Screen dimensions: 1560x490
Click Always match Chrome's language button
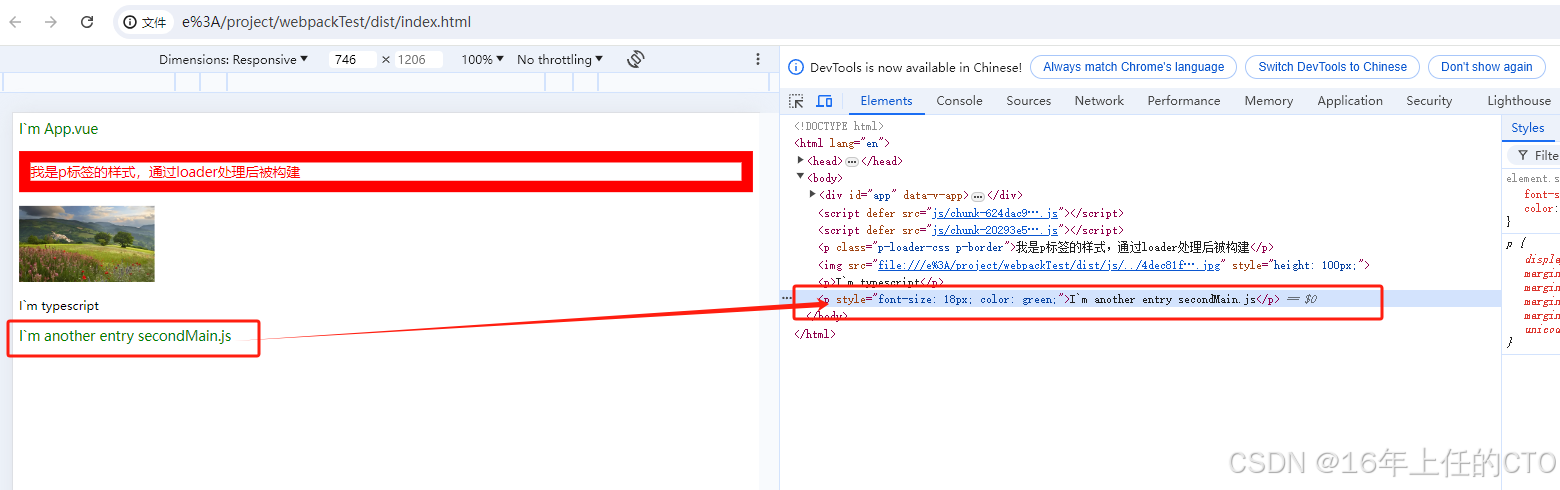point(1133,67)
